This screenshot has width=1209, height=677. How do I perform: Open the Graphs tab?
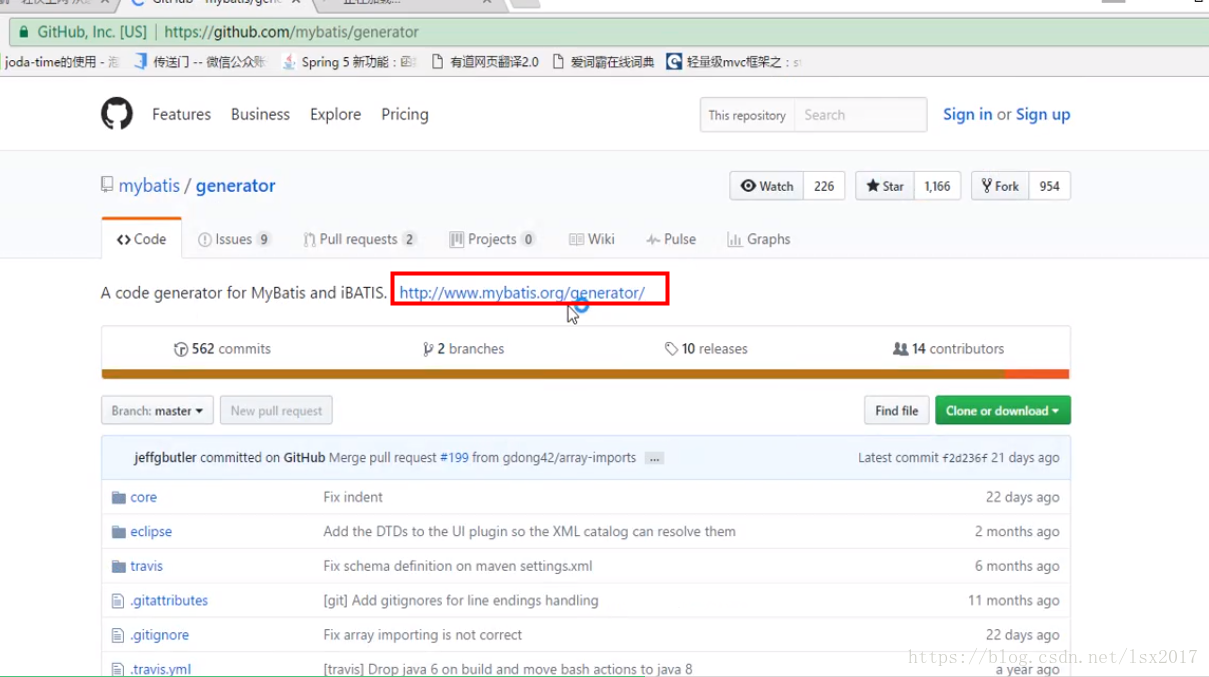click(759, 239)
